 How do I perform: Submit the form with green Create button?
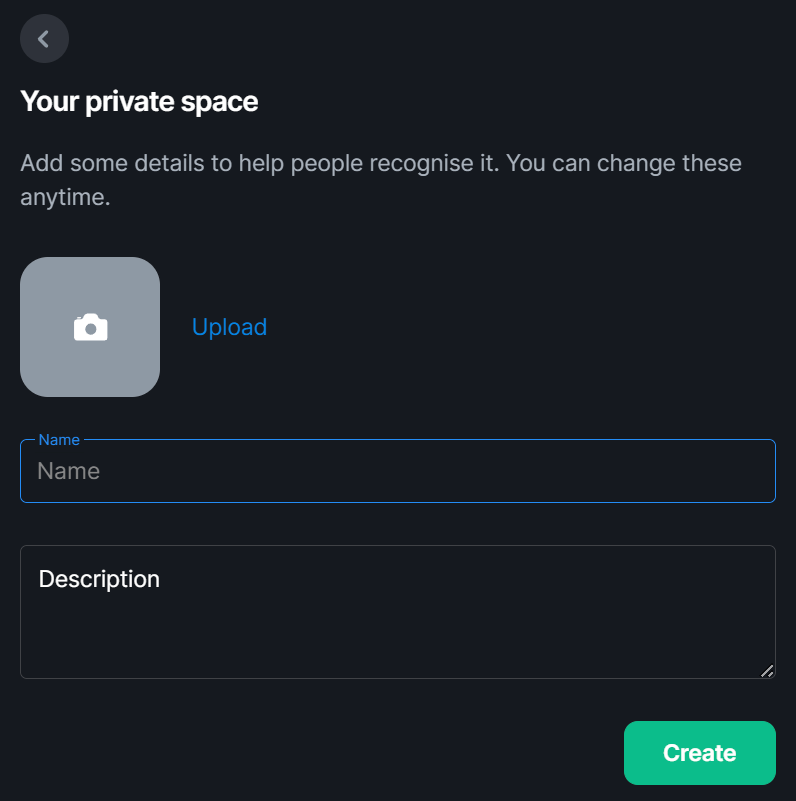[x=699, y=753]
